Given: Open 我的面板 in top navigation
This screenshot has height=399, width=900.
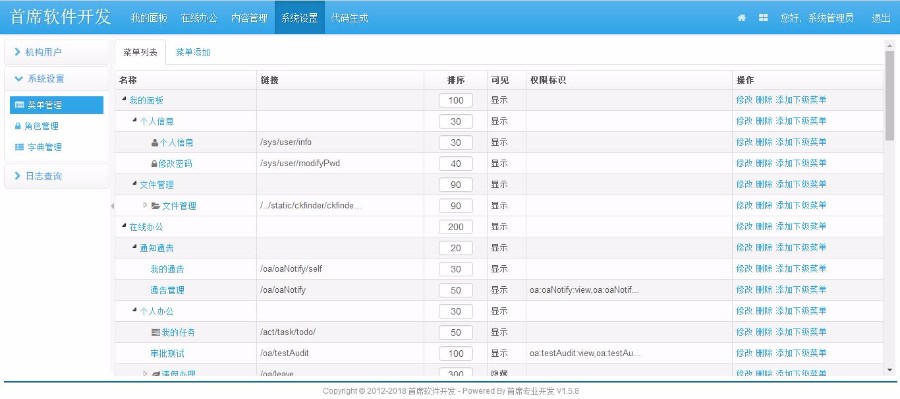Looking at the screenshot, I should click(x=149, y=18).
